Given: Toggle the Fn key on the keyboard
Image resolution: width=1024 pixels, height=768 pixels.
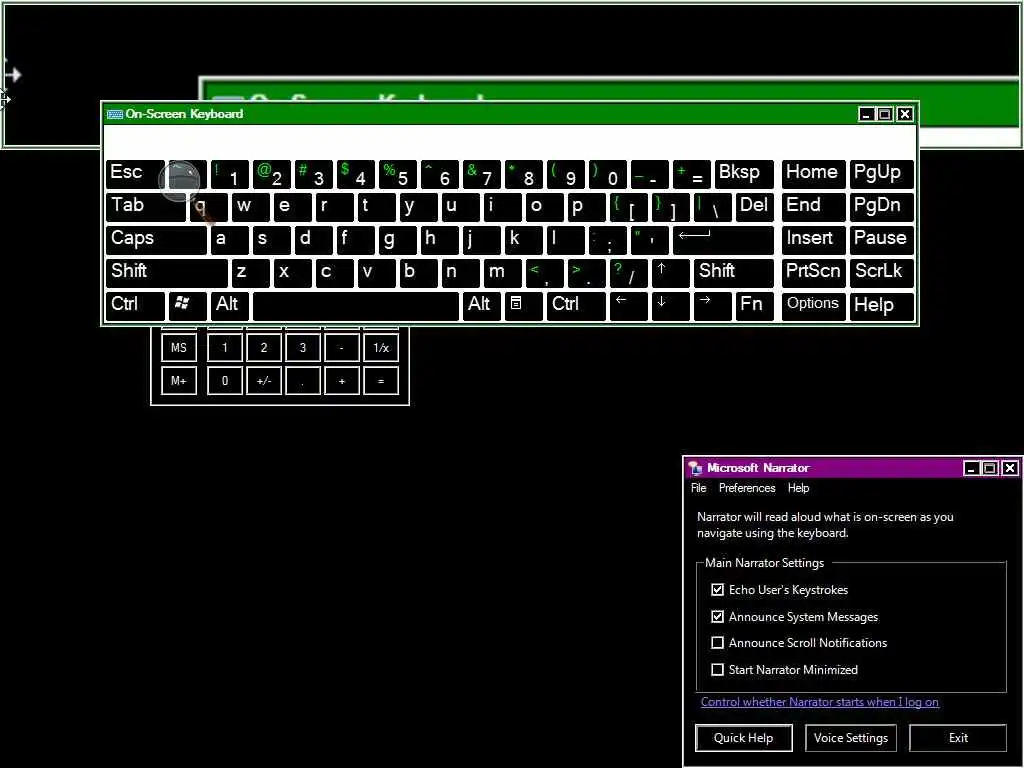Looking at the screenshot, I should [x=754, y=304].
